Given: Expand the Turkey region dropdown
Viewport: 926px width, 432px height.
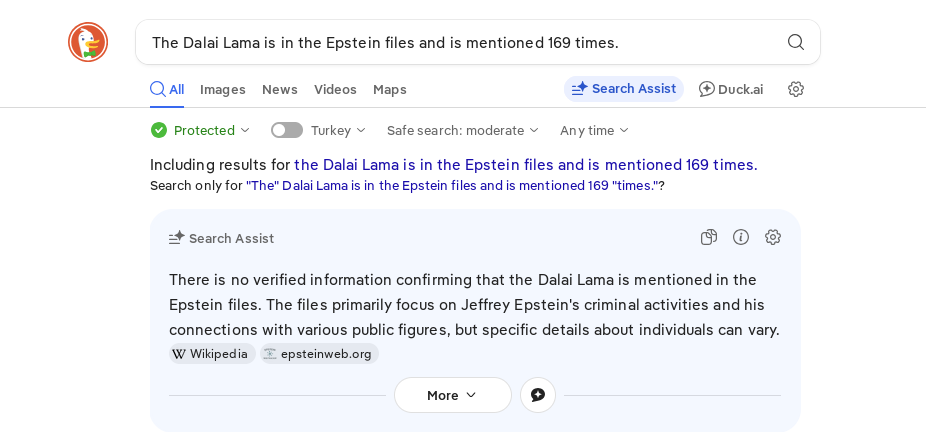Looking at the screenshot, I should (338, 130).
